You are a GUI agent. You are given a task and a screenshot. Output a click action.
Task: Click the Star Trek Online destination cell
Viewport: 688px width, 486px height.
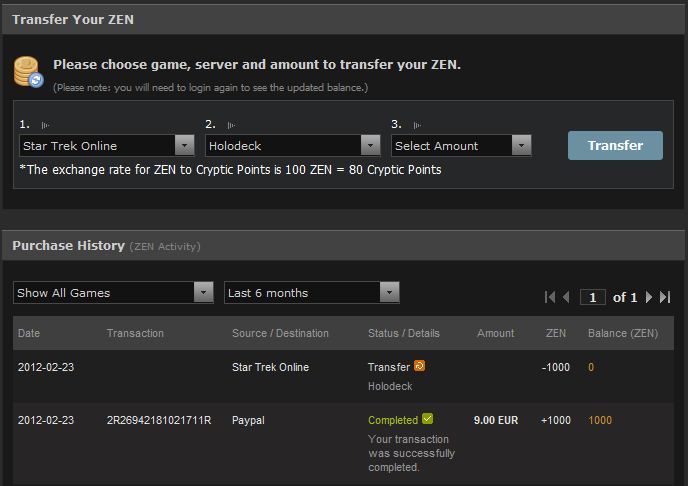coord(270,367)
